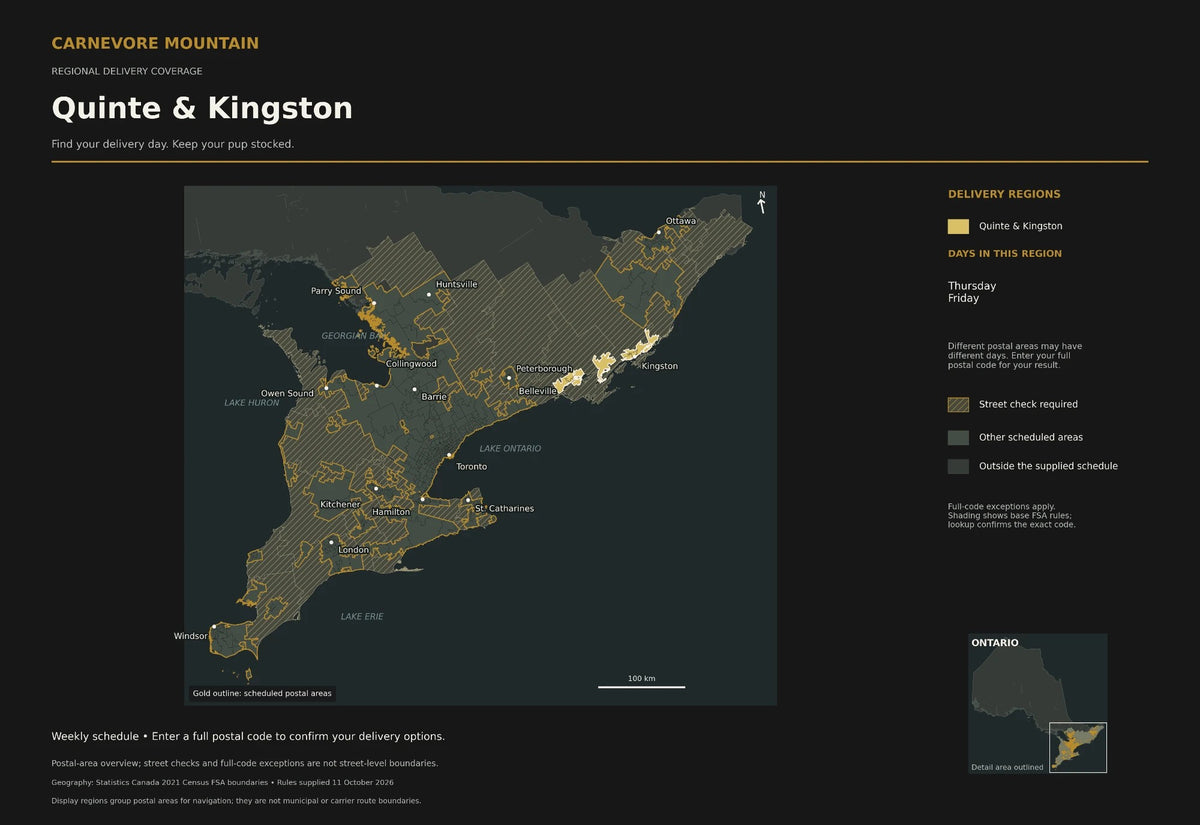Screen dimensions: 1200x825
Task: Click the 100 km scale bar
Action: point(641,683)
